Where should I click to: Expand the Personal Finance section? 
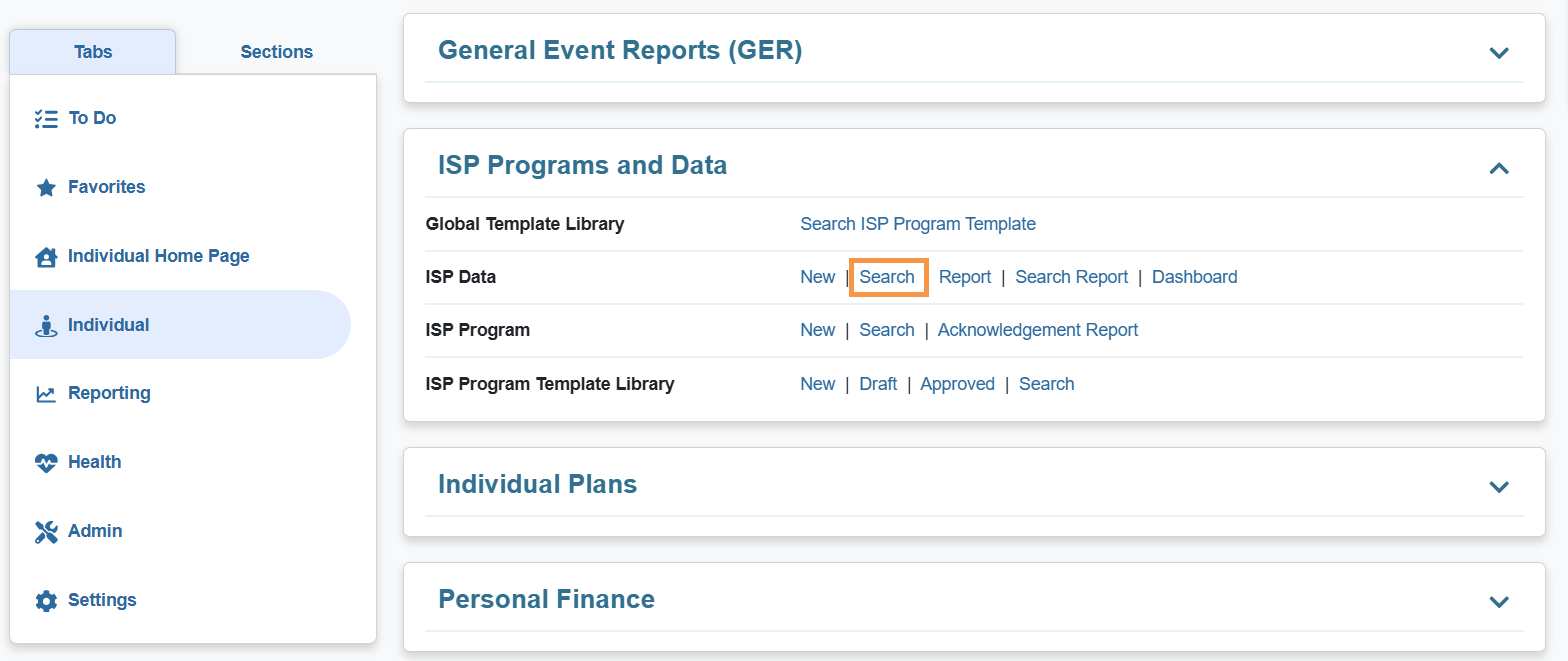(x=1498, y=602)
